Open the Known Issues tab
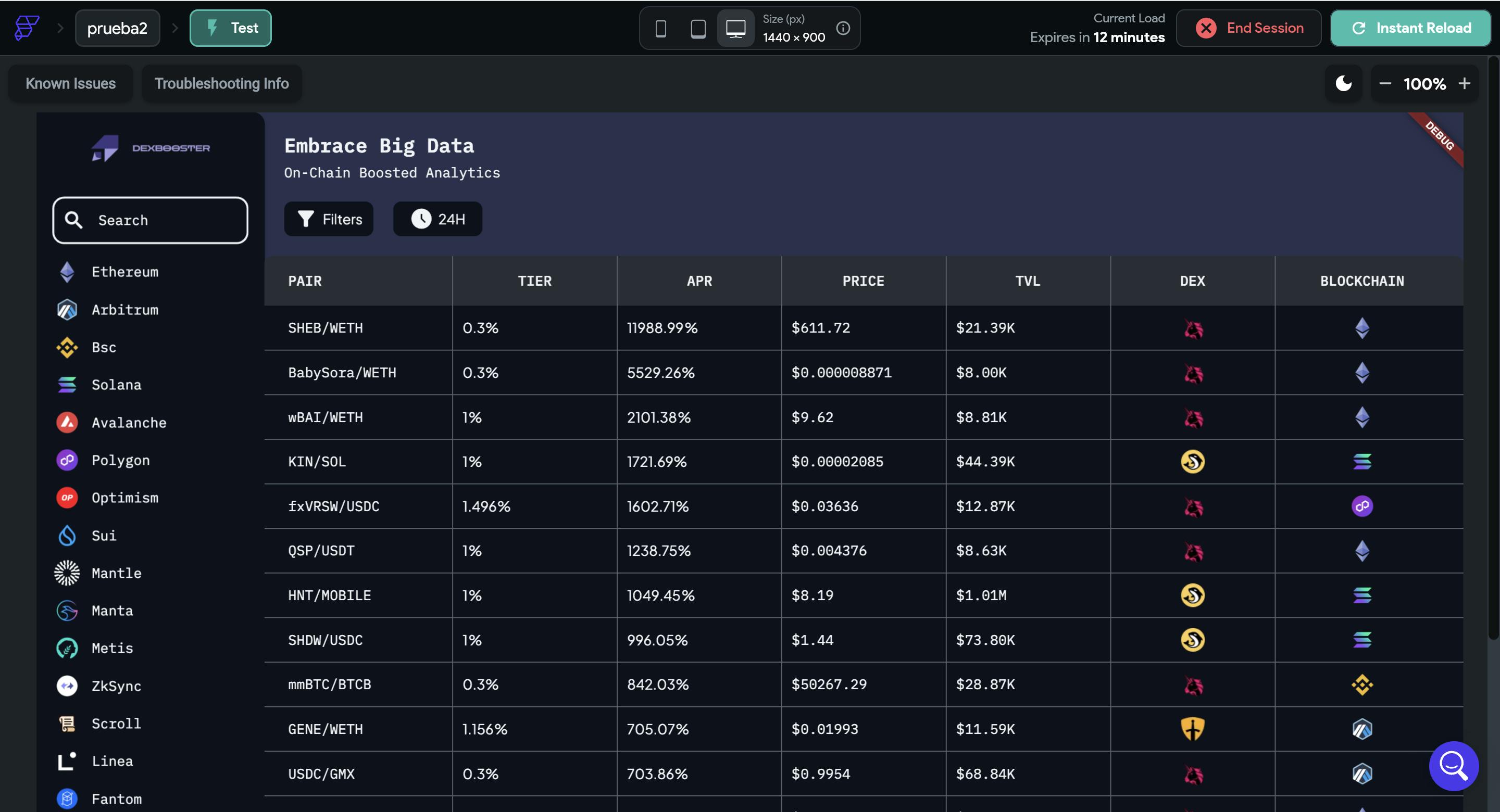Image resolution: width=1500 pixels, height=812 pixels. (70, 84)
